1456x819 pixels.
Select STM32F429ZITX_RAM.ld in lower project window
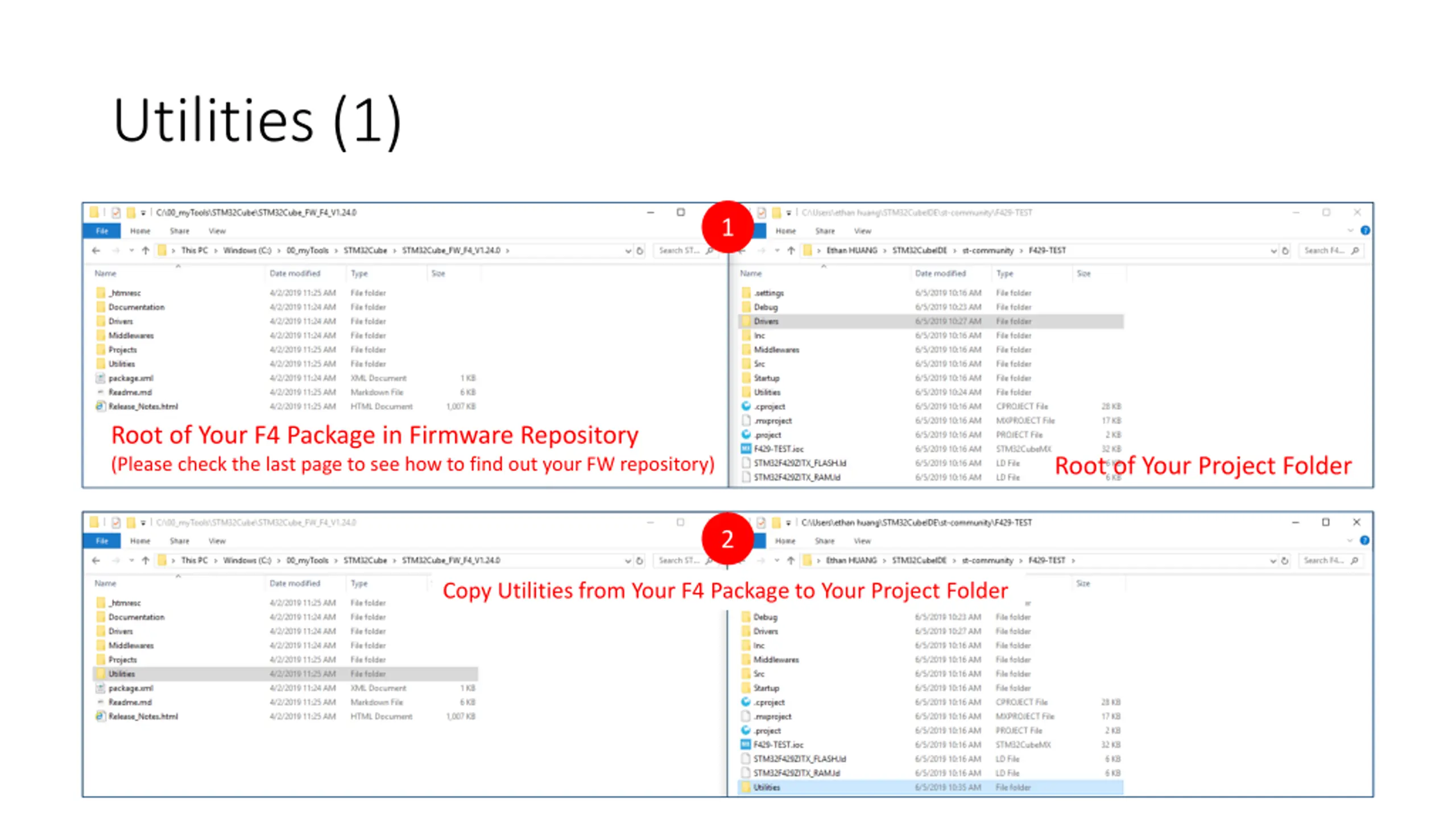[x=796, y=773]
